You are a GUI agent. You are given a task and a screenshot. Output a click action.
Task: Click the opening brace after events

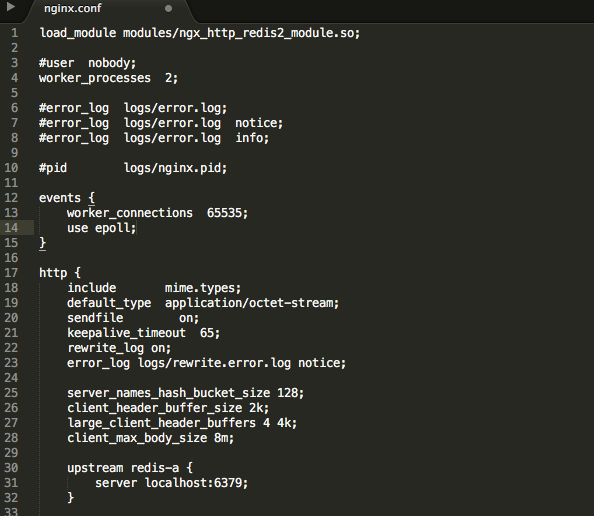[91, 198]
